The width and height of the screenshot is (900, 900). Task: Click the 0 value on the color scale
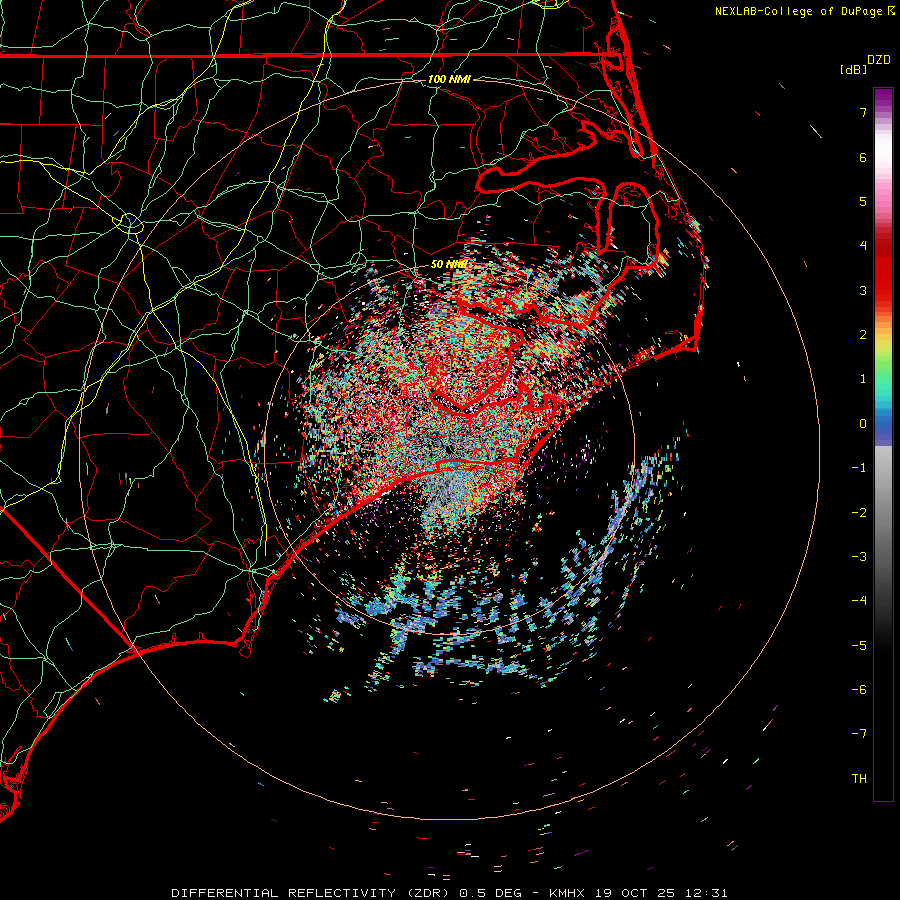coord(863,424)
